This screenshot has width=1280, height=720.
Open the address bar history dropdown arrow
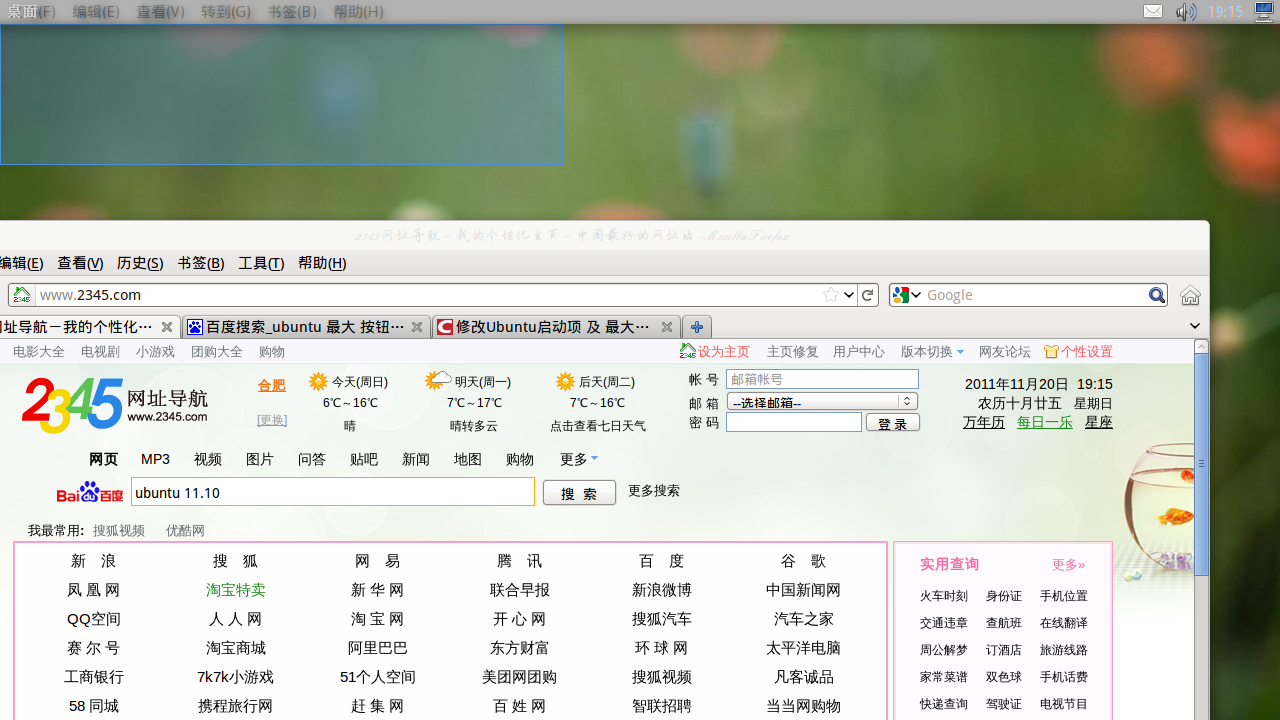point(849,295)
